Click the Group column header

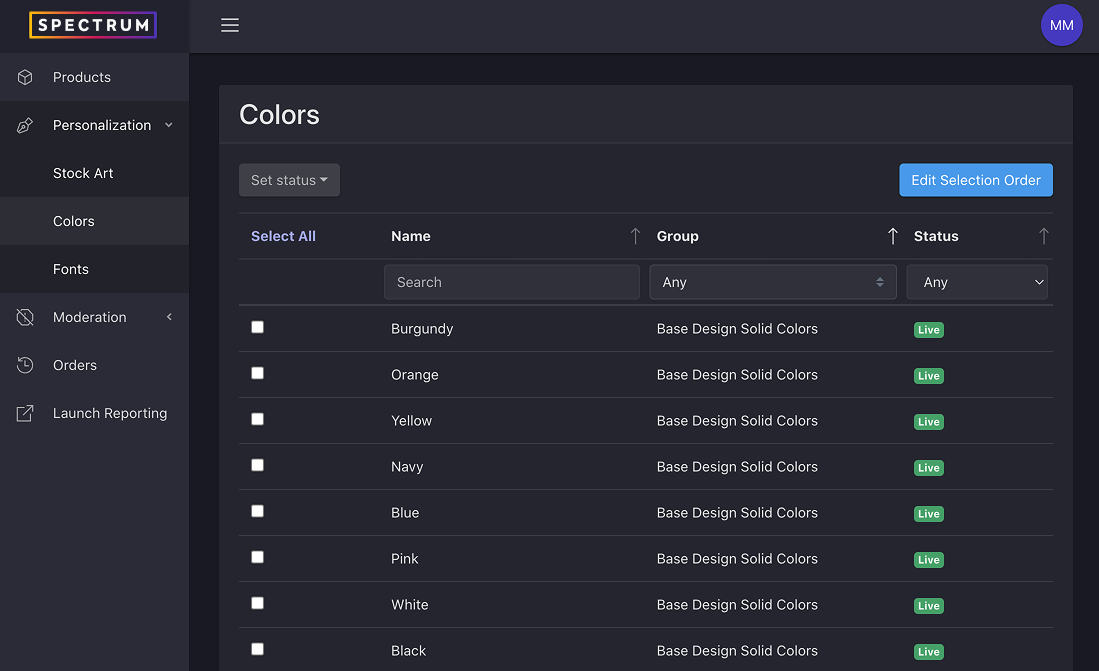click(677, 236)
